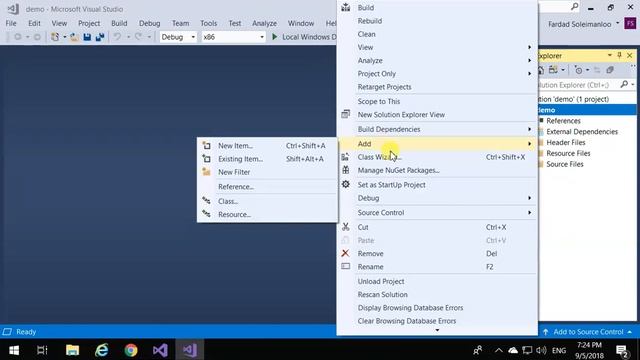640x360 pixels.
Task: Open the Debug menu in menu bar
Action: pyautogui.click(x=149, y=23)
